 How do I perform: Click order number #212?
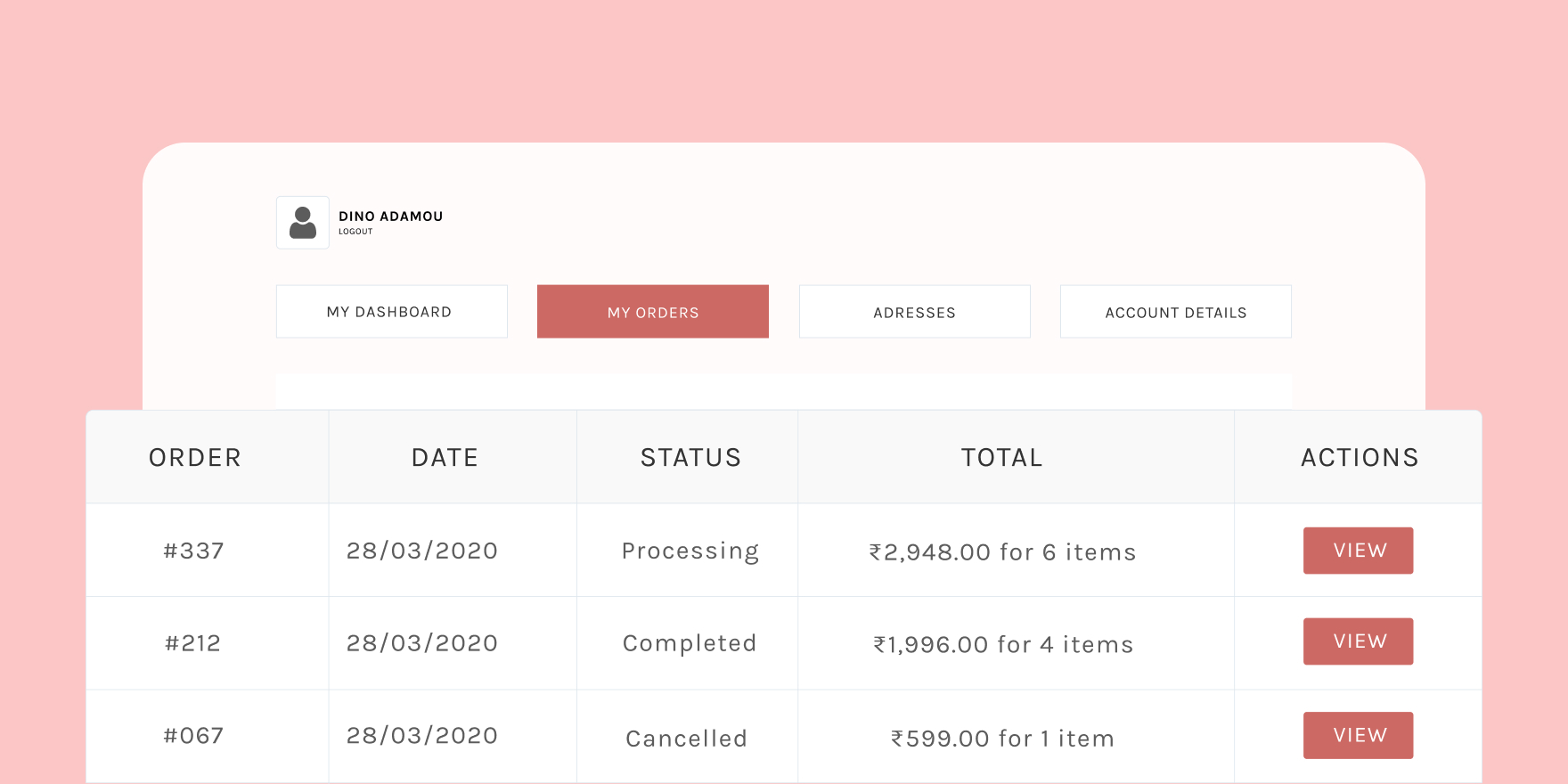[x=193, y=643]
